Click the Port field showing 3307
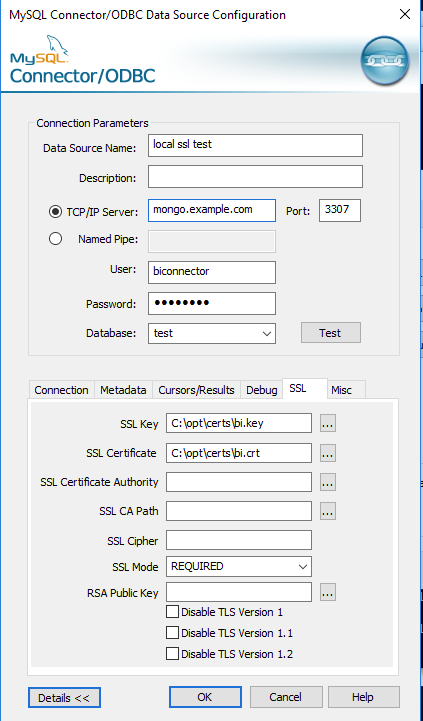The image size is (423, 721). click(340, 210)
